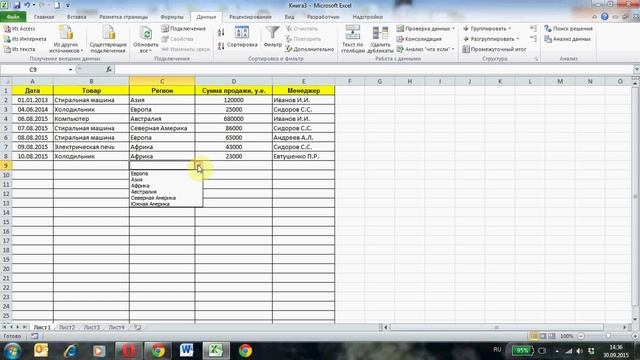Choose 'Южная Америка' from dropdown list

point(150,204)
